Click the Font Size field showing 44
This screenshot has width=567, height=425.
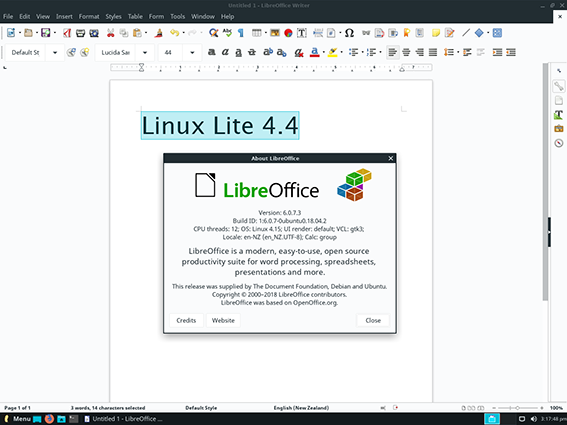click(169, 52)
